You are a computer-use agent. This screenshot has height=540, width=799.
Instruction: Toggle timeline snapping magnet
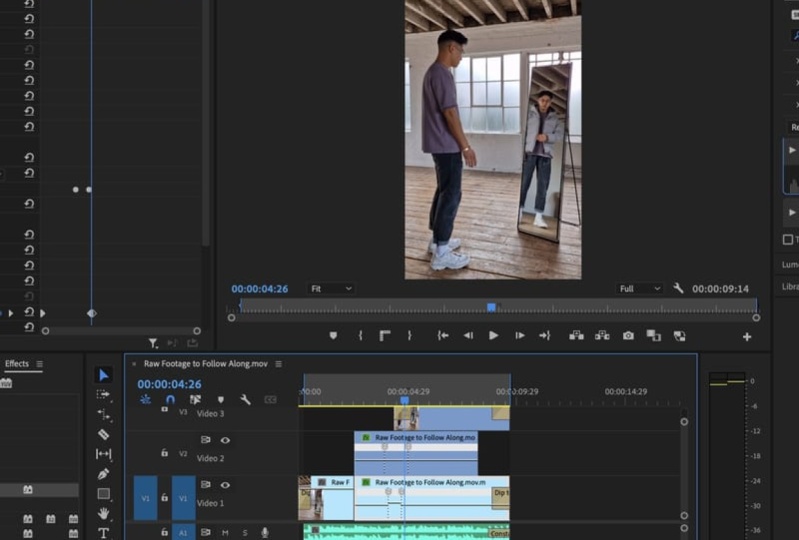click(170, 399)
